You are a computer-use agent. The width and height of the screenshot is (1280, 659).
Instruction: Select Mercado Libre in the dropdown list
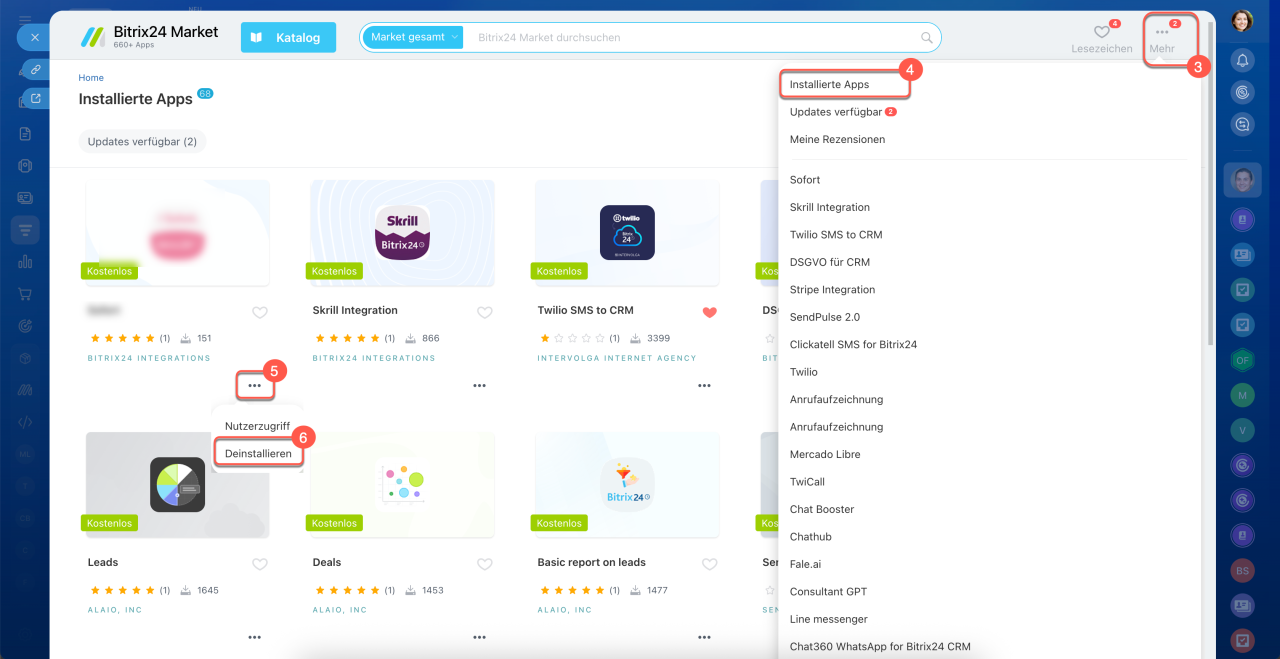[825, 454]
